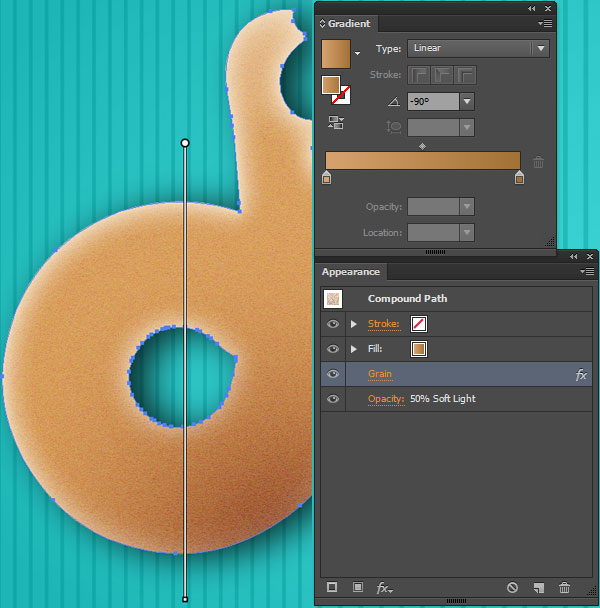
Task: Hide the Stroke attribute using its eye icon
Action: (333, 324)
